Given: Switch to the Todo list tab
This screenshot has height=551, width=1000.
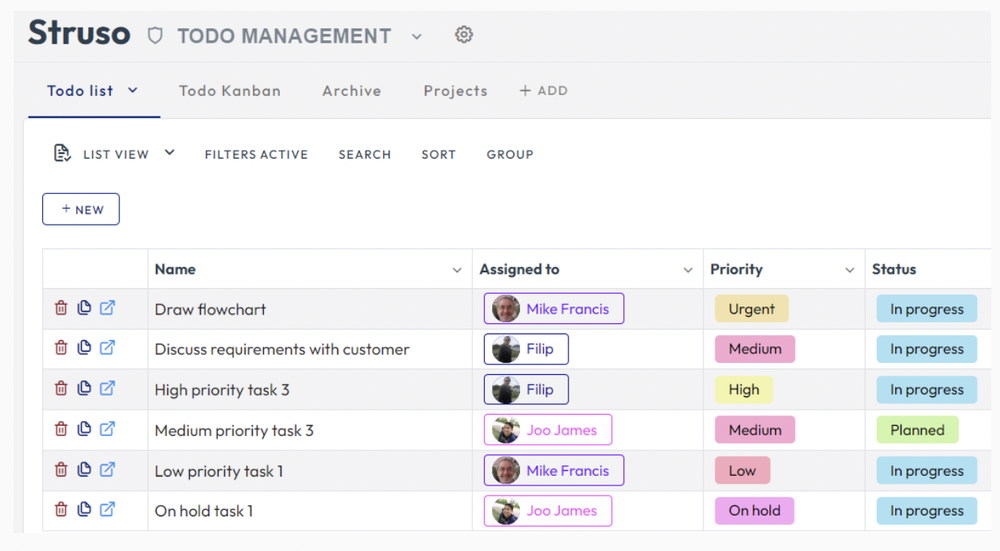Looking at the screenshot, I should [x=80, y=91].
